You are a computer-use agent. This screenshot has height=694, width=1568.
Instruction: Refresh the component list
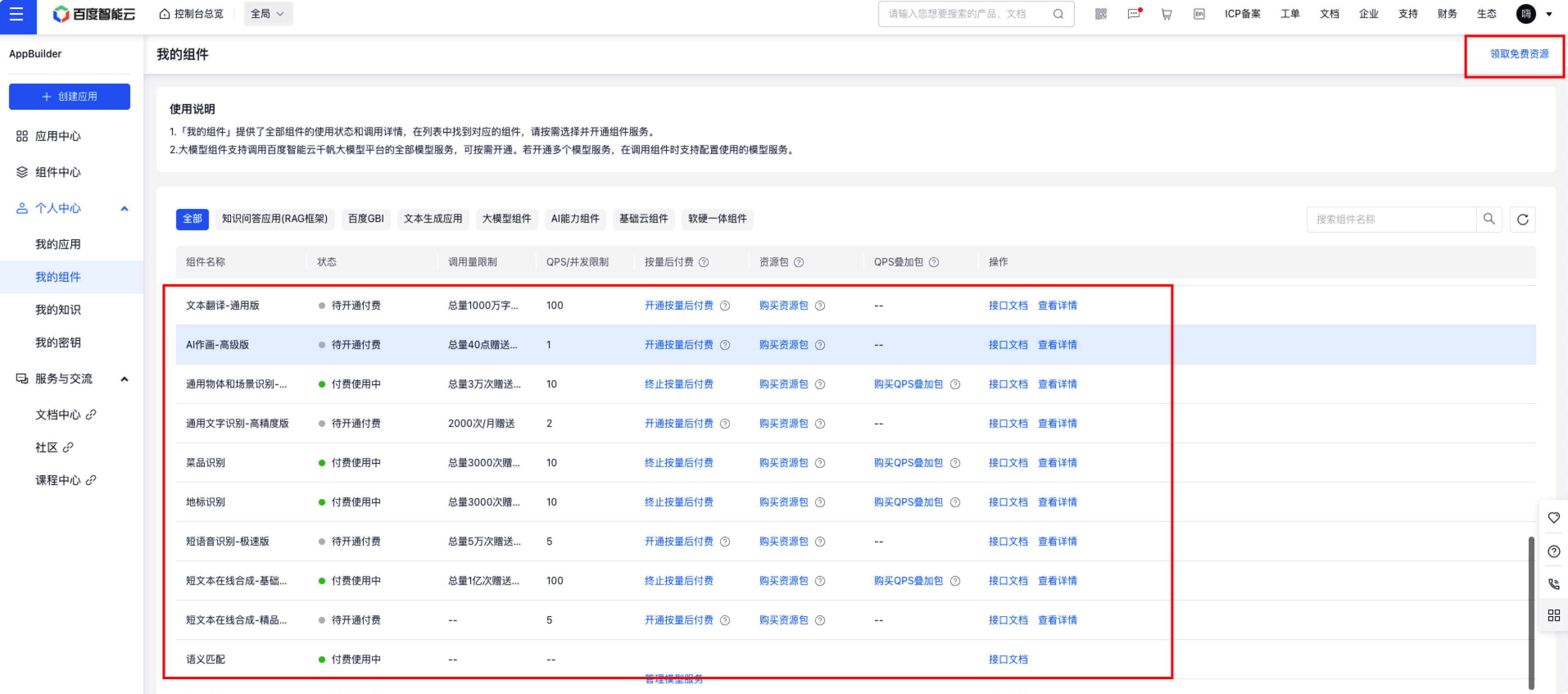click(1523, 220)
